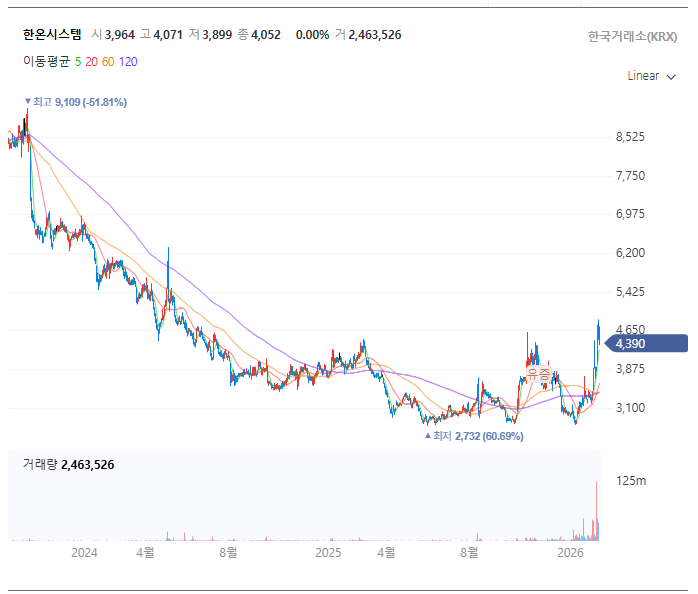Click the header volume value 2,463,526

pyautogui.click(x=375, y=35)
